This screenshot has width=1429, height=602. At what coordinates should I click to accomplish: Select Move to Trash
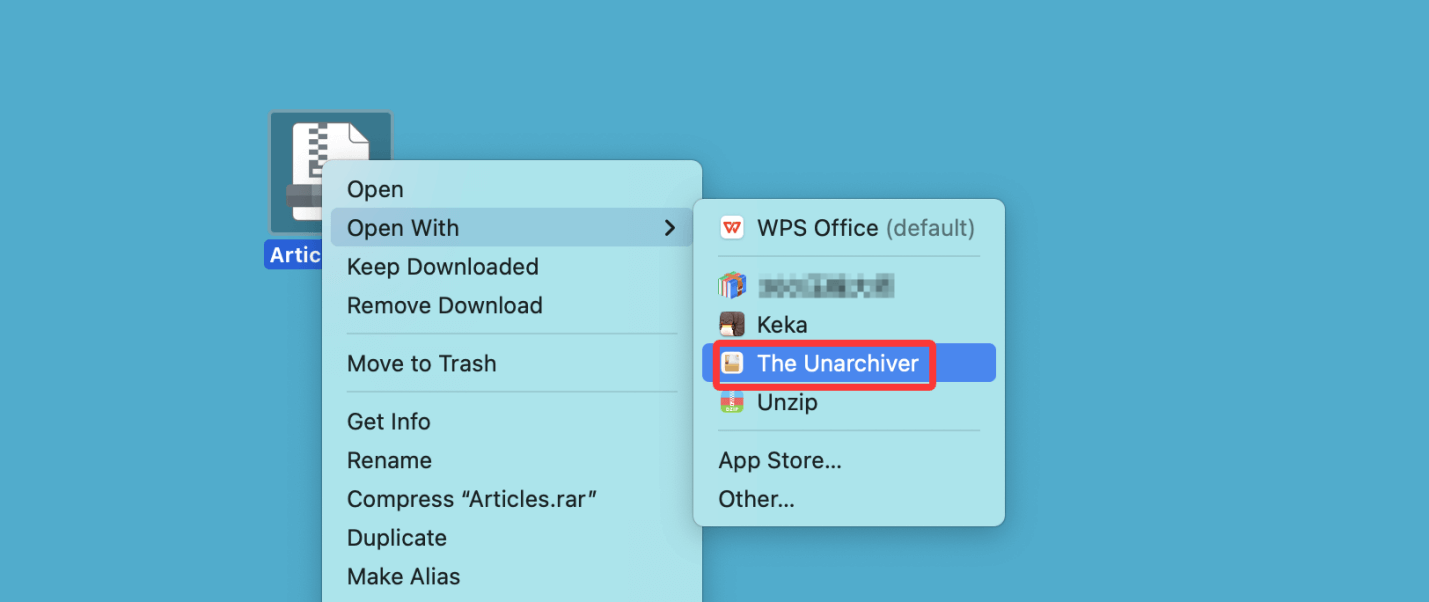click(422, 363)
